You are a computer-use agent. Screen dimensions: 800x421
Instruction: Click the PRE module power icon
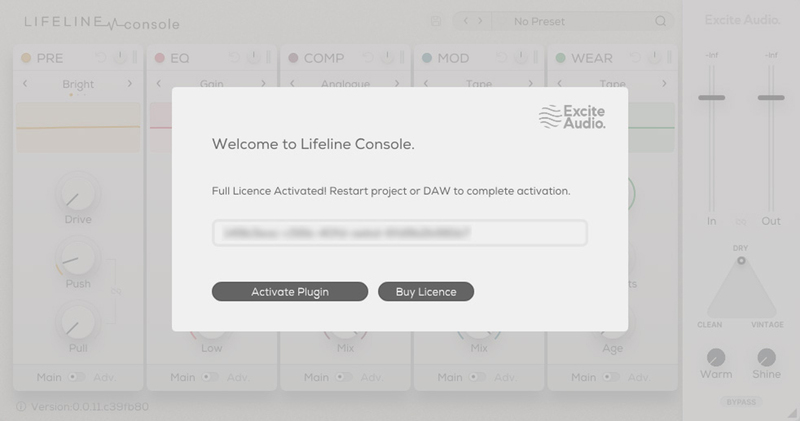pos(120,57)
